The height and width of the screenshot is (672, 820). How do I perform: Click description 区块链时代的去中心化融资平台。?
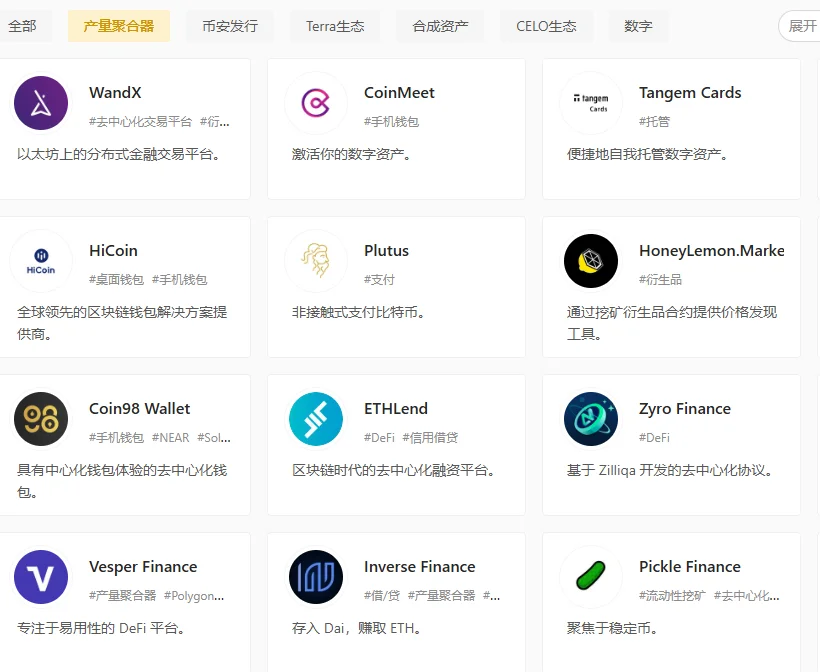pyautogui.click(x=394, y=470)
